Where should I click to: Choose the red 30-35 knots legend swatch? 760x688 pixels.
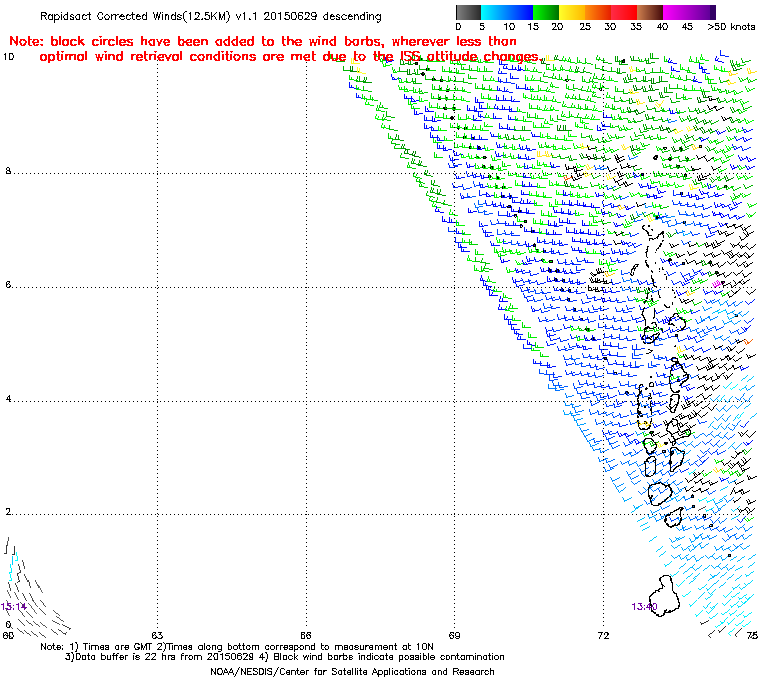[x=624, y=12]
